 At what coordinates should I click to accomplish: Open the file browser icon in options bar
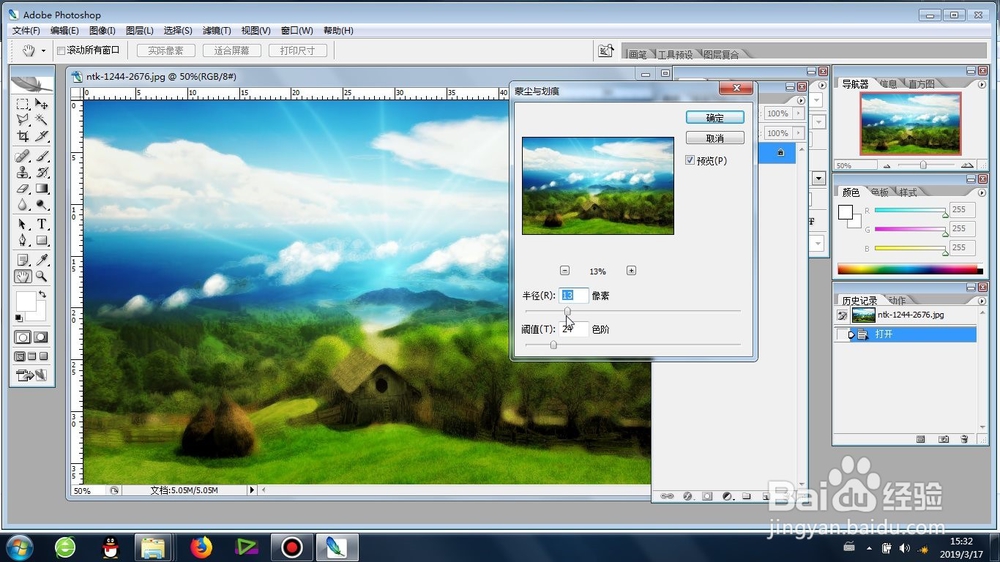coord(606,50)
